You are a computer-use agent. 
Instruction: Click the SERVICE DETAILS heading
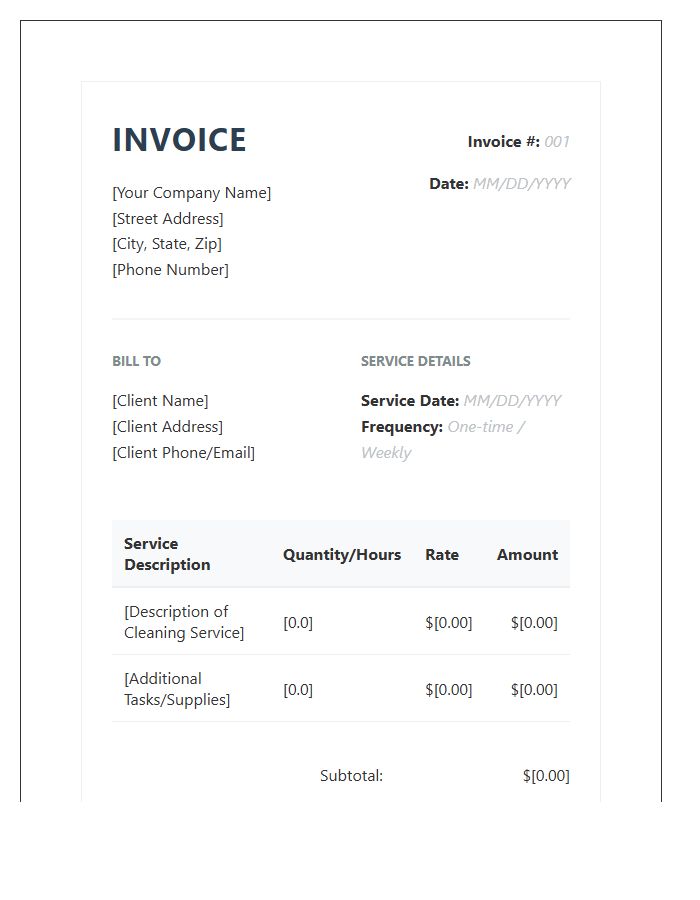pos(415,361)
